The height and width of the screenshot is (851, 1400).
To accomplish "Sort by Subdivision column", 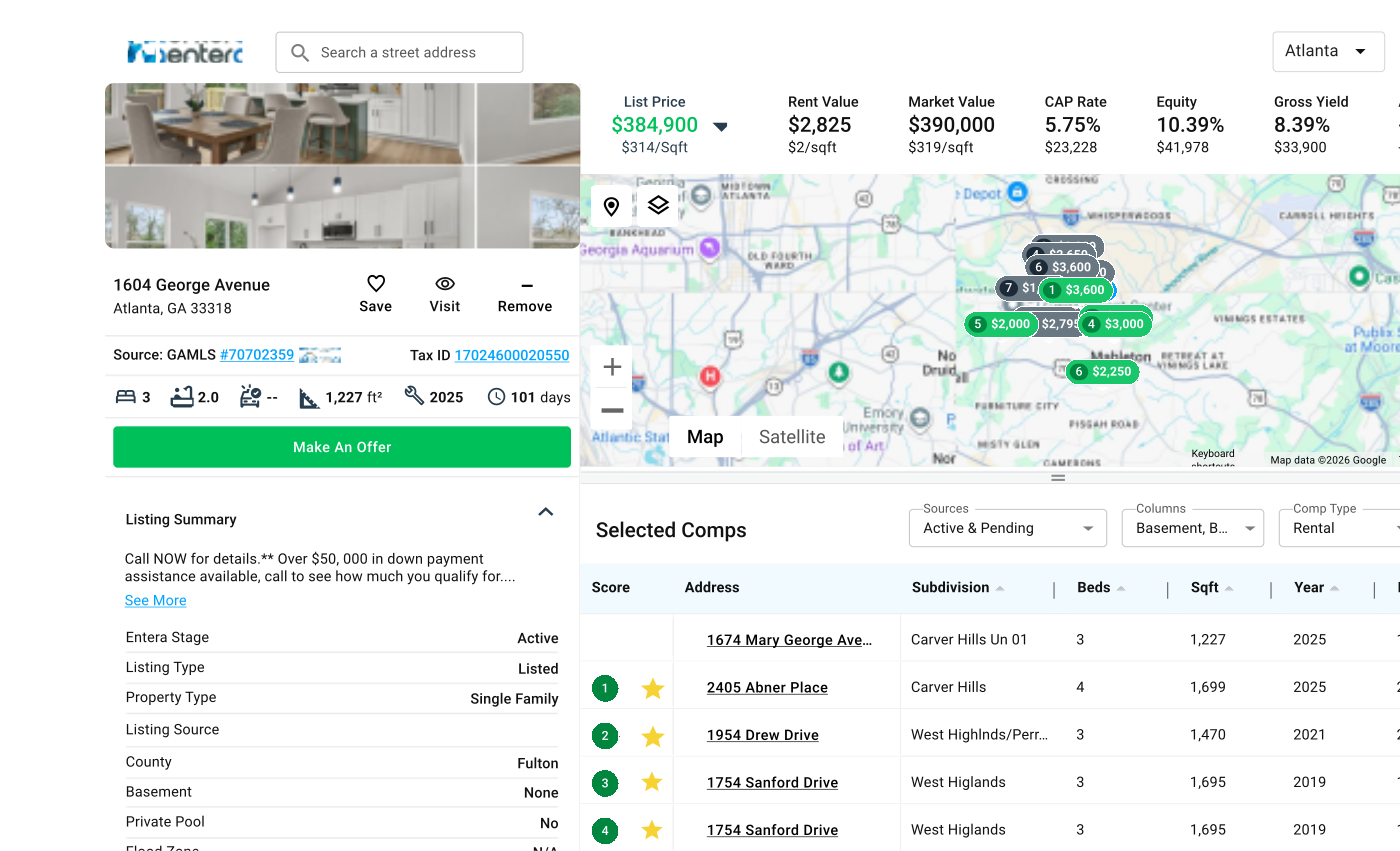I will pyautogui.click(x=958, y=588).
